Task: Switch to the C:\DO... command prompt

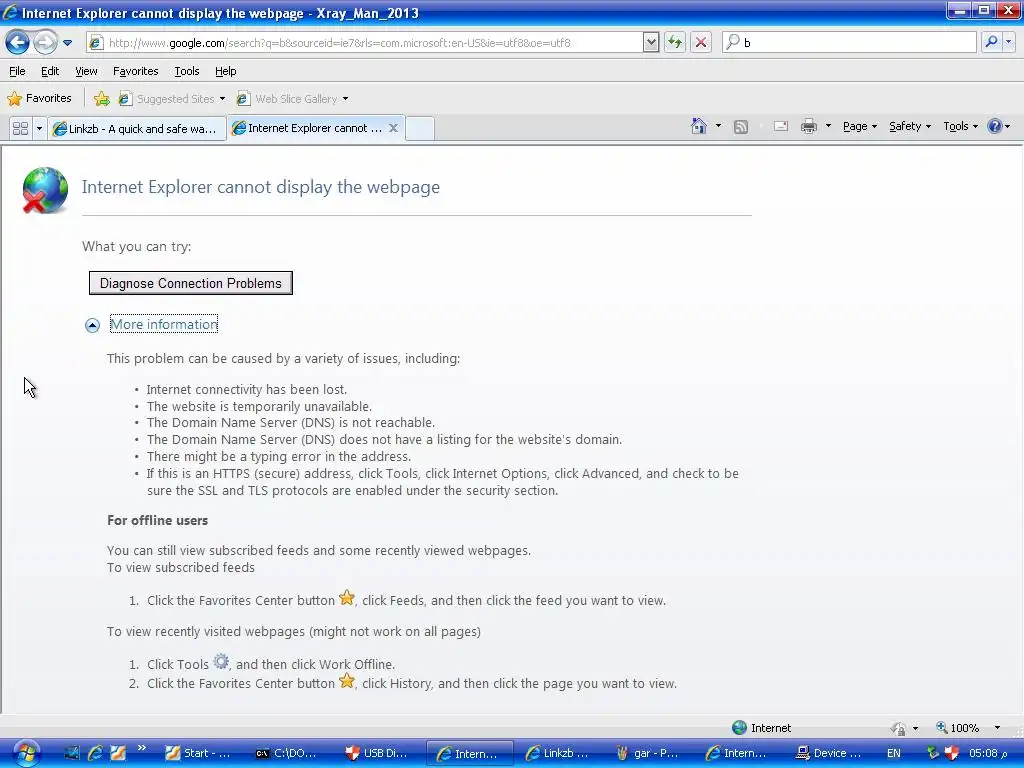Action: click(x=288, y=753)
